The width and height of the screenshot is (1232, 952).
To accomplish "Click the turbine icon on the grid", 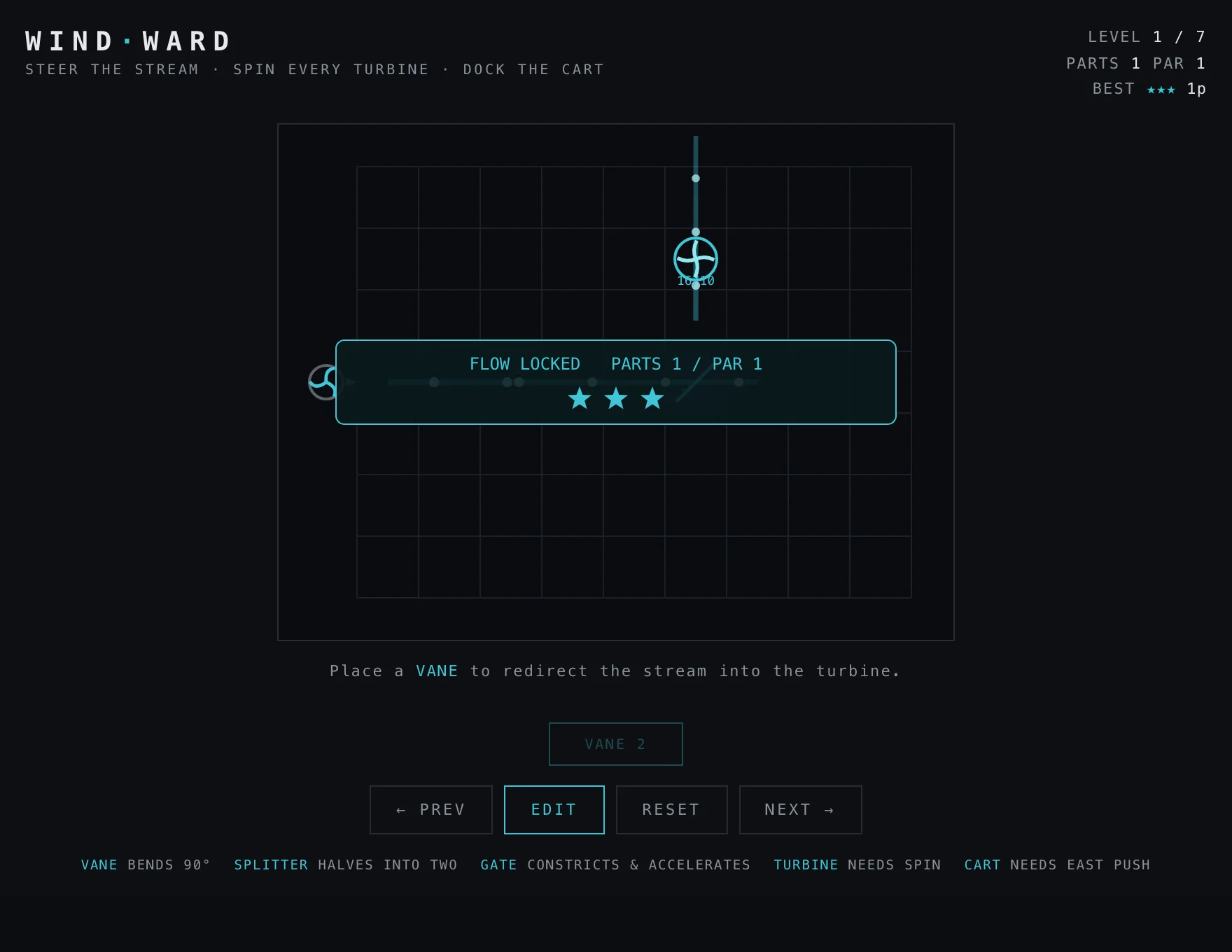I will point(695,259).
